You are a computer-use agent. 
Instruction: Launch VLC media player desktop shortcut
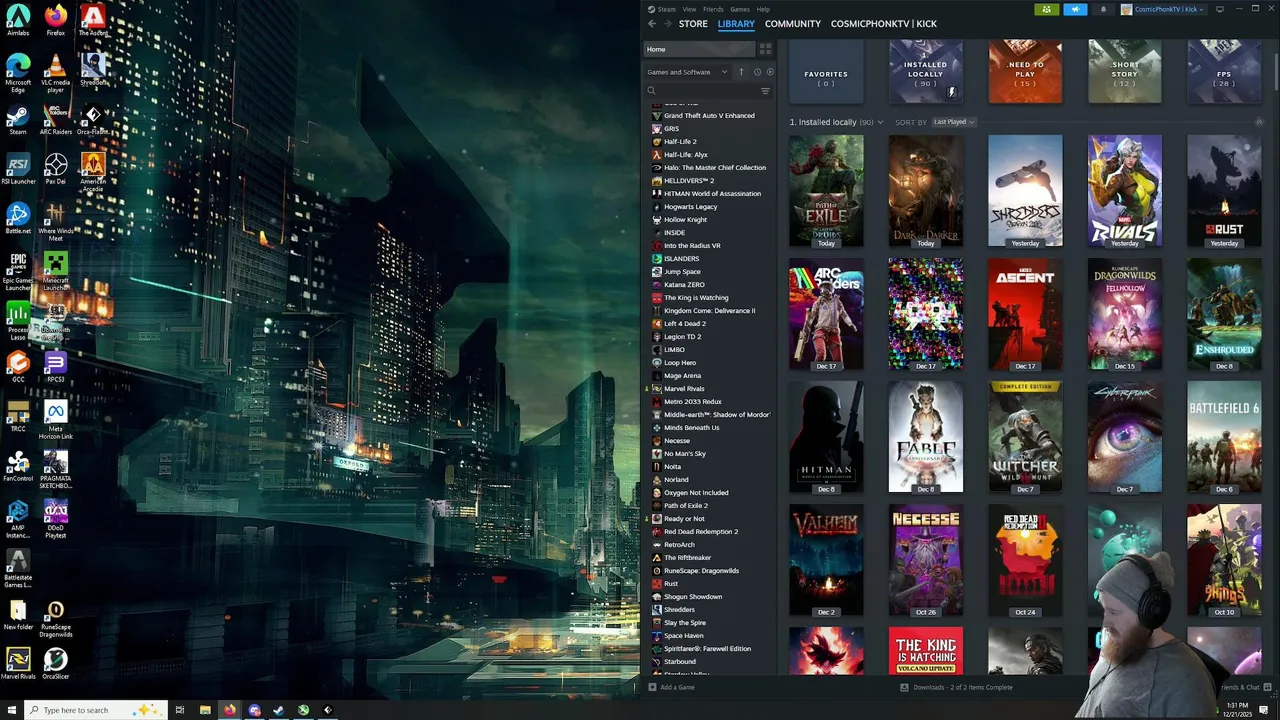pos(55,75)
